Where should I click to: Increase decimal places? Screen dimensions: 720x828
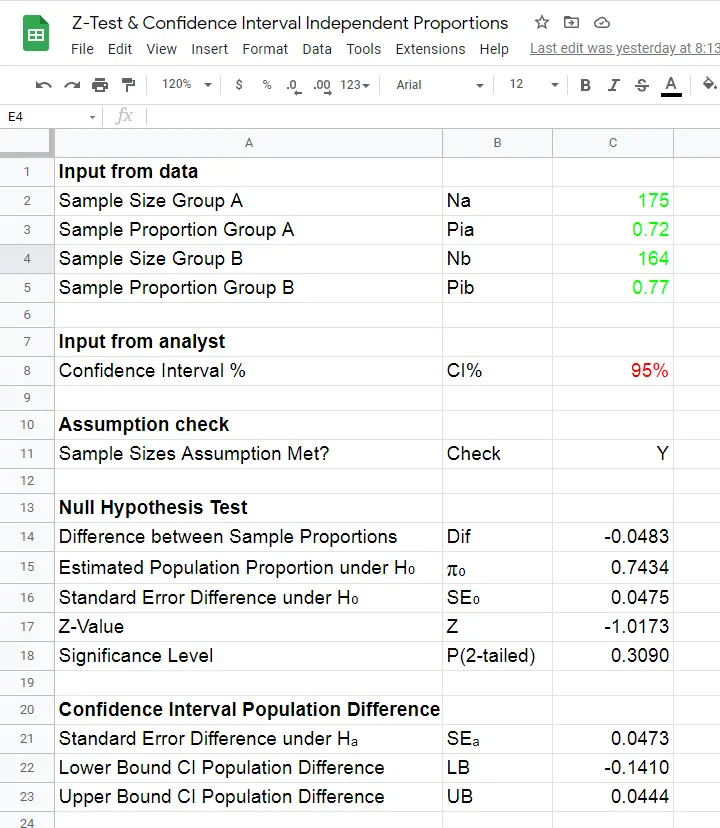(x=322, y=86)
